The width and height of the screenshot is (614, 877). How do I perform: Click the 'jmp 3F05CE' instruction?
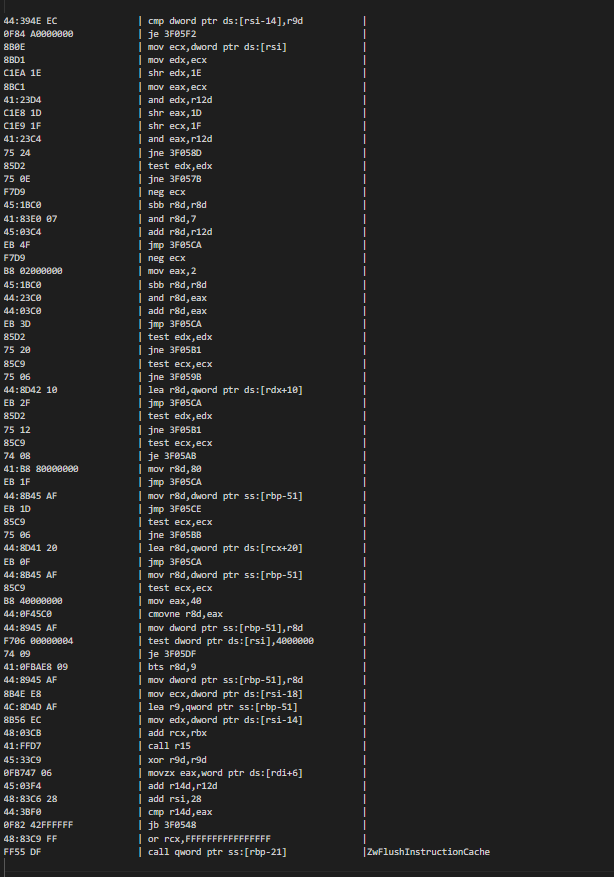(174, 509)
